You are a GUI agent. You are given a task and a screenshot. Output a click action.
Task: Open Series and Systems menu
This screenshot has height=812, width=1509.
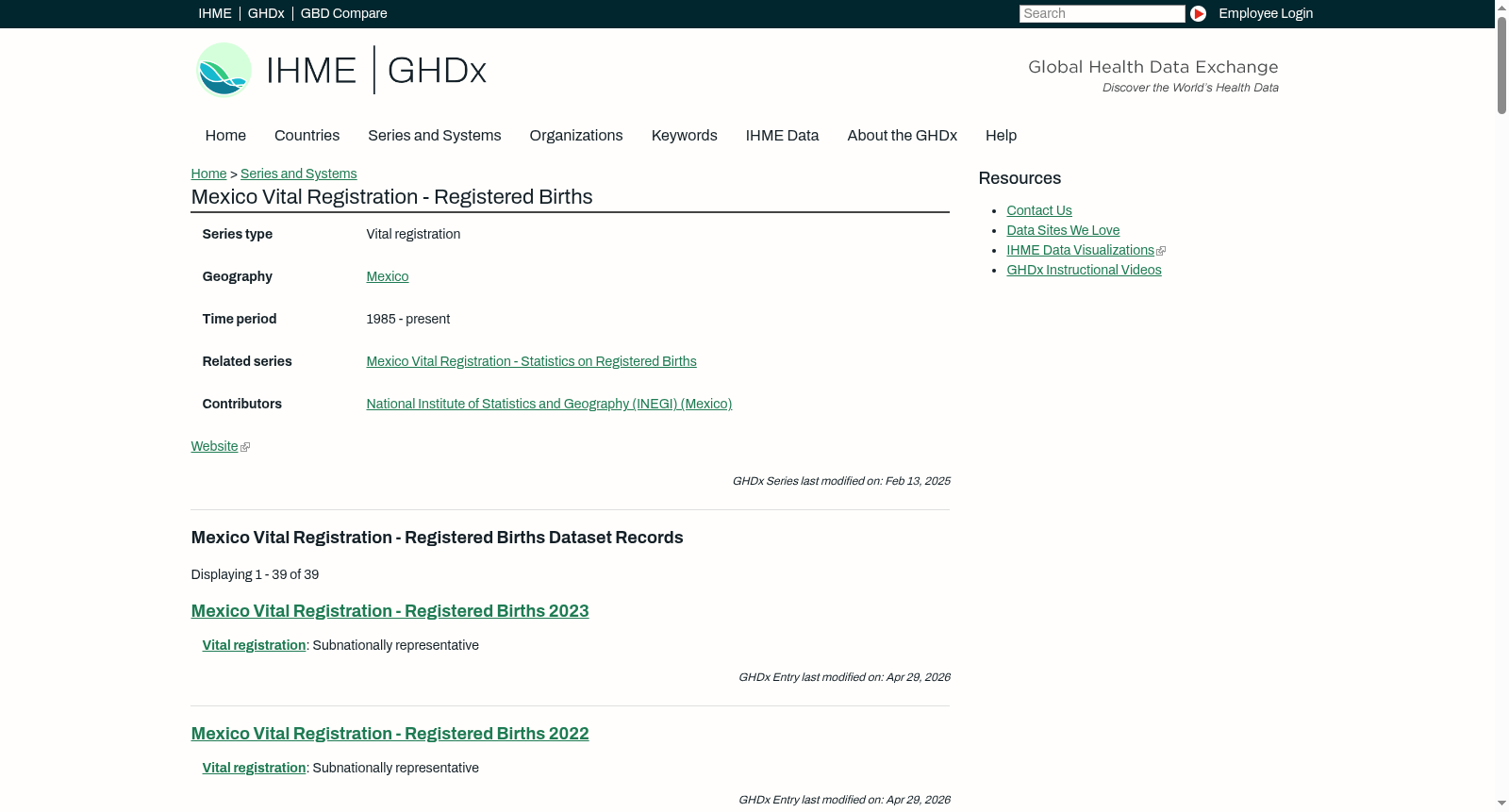[x=435, y=136]
